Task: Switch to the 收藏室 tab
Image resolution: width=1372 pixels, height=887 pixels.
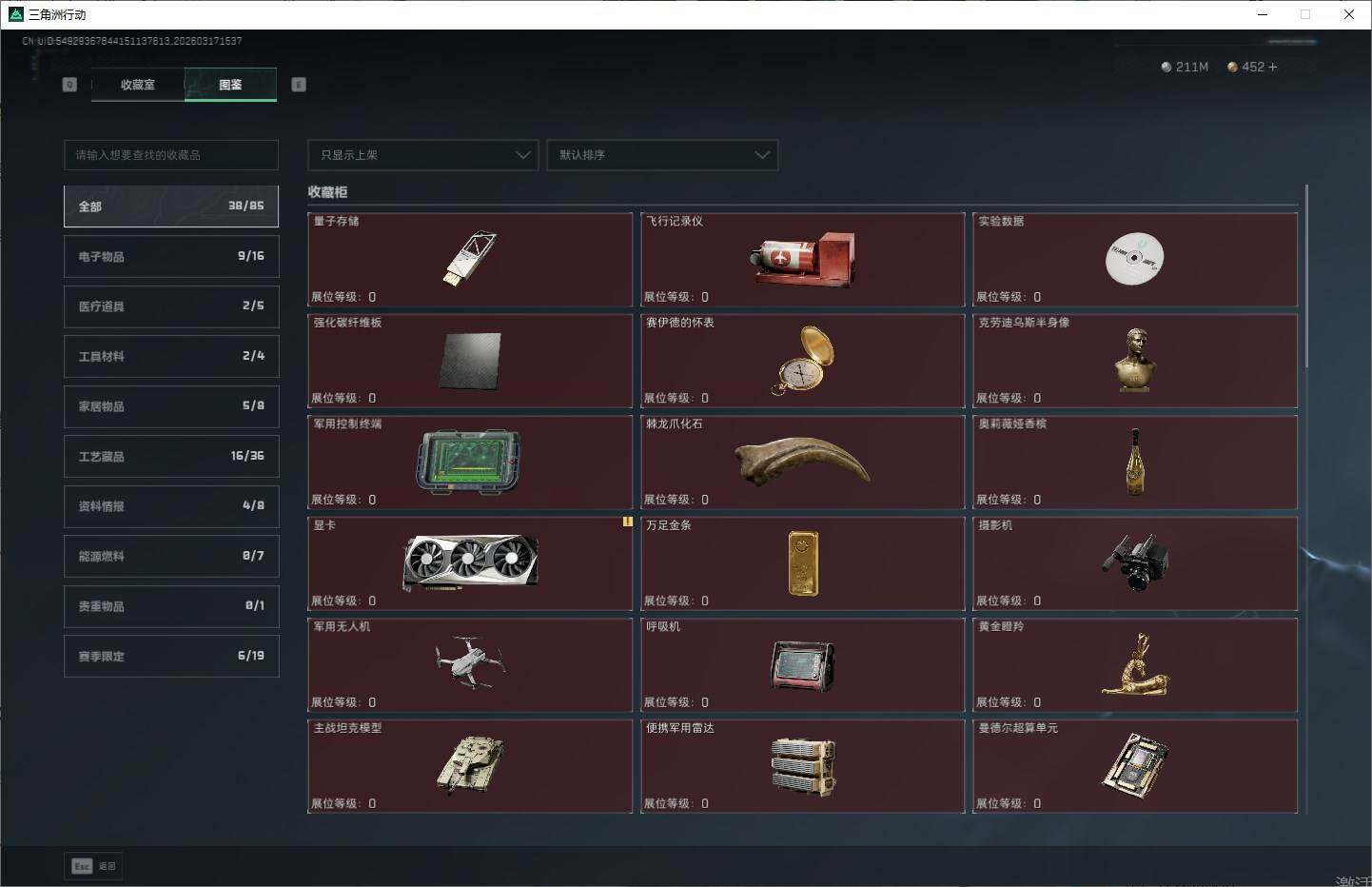Action: 138,85
